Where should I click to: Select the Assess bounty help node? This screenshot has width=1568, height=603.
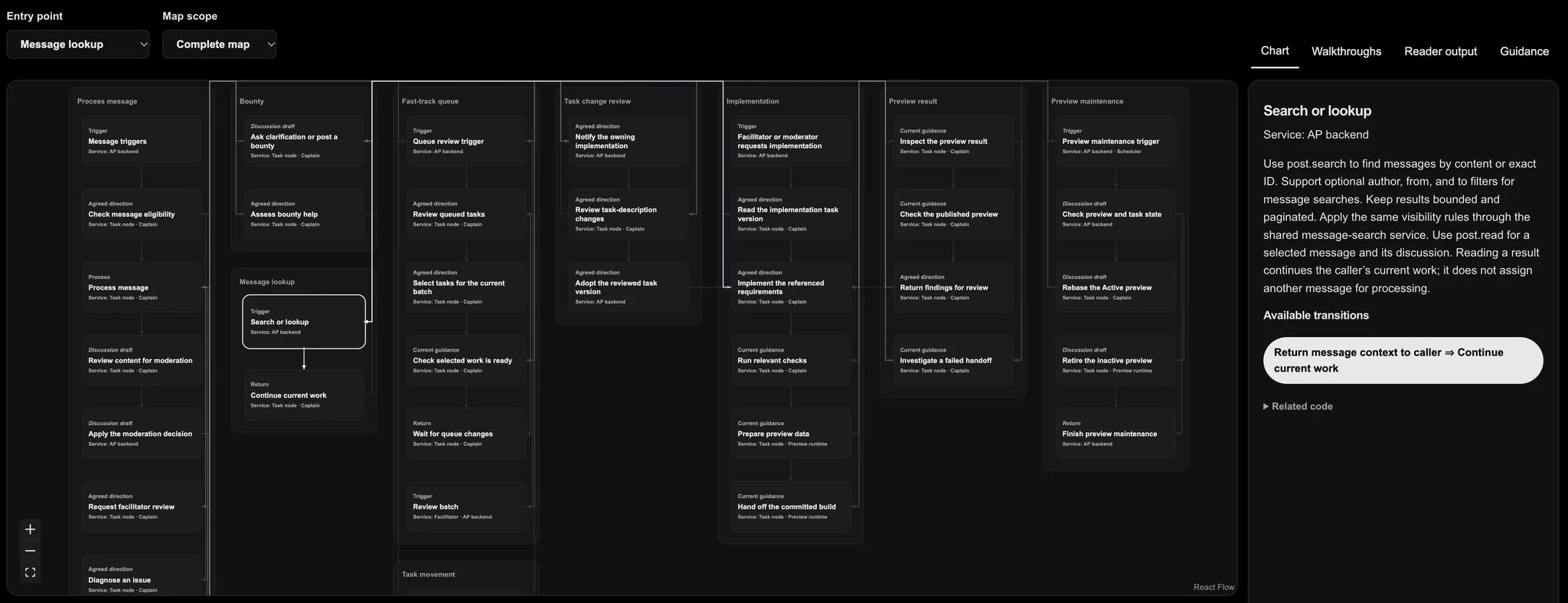[x=304, y=214]
